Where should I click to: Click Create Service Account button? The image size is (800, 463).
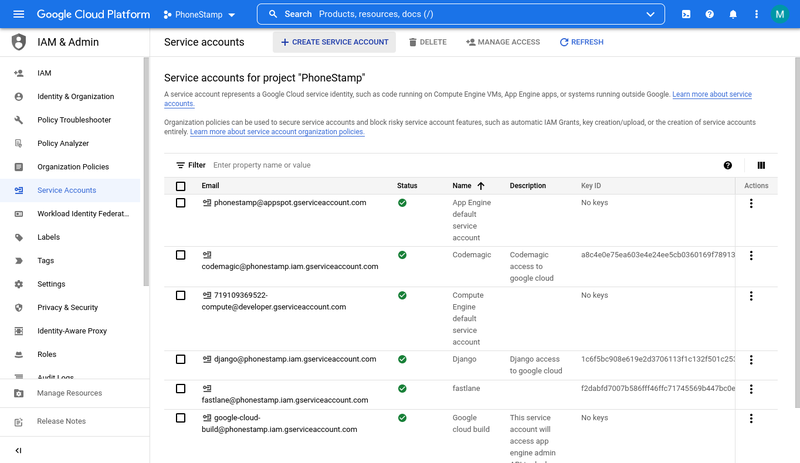point(334,42)
